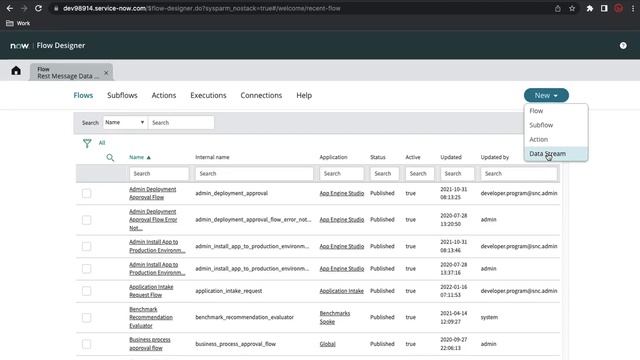Sort by the Internal name column header
The width and height of the screenshot is (640, 360).
[x=212, y=157]
